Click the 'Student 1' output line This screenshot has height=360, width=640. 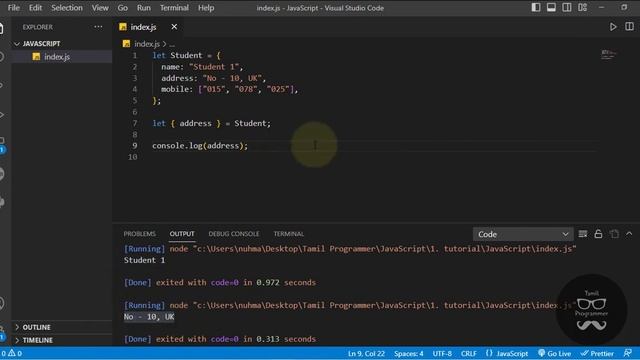(144, 260)
